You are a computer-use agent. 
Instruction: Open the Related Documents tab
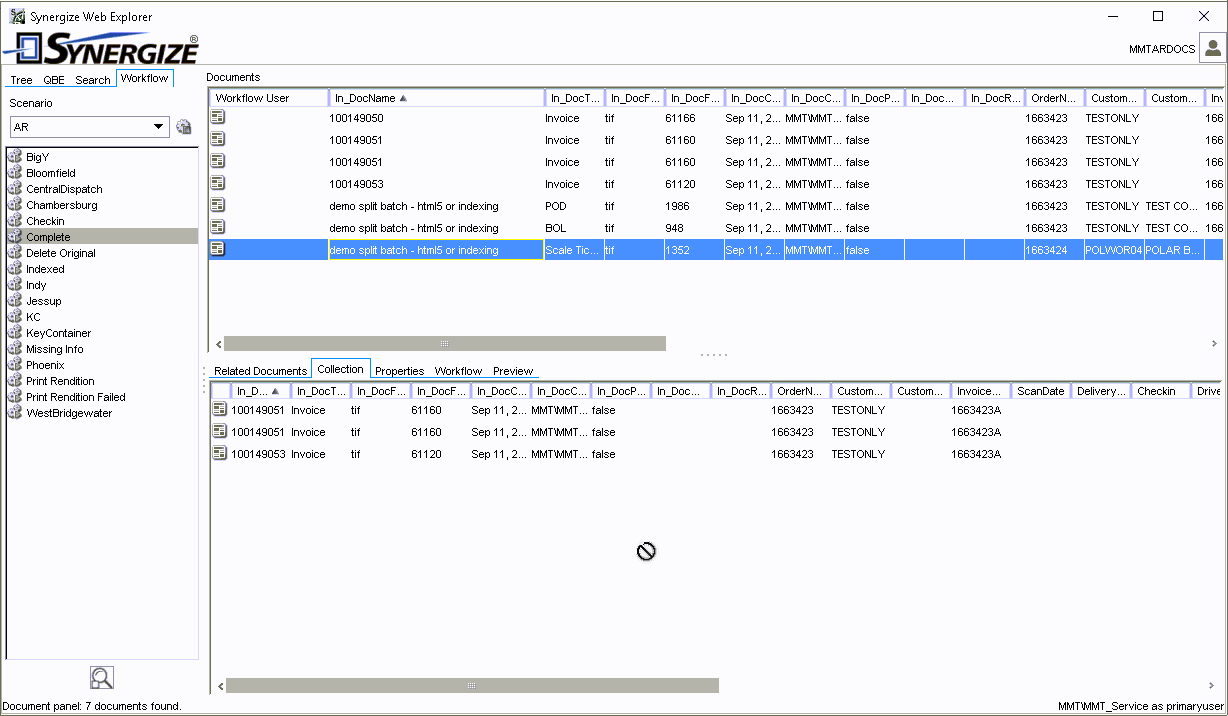(x=260, y=371)
